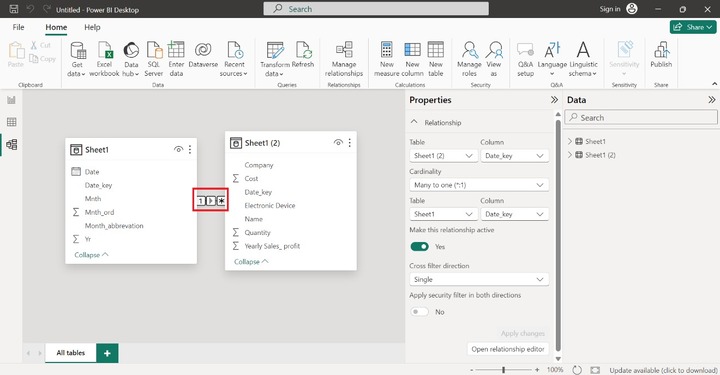720x375 pixels.
Task: Click the zoom out minus button
Action: point(472,370)
